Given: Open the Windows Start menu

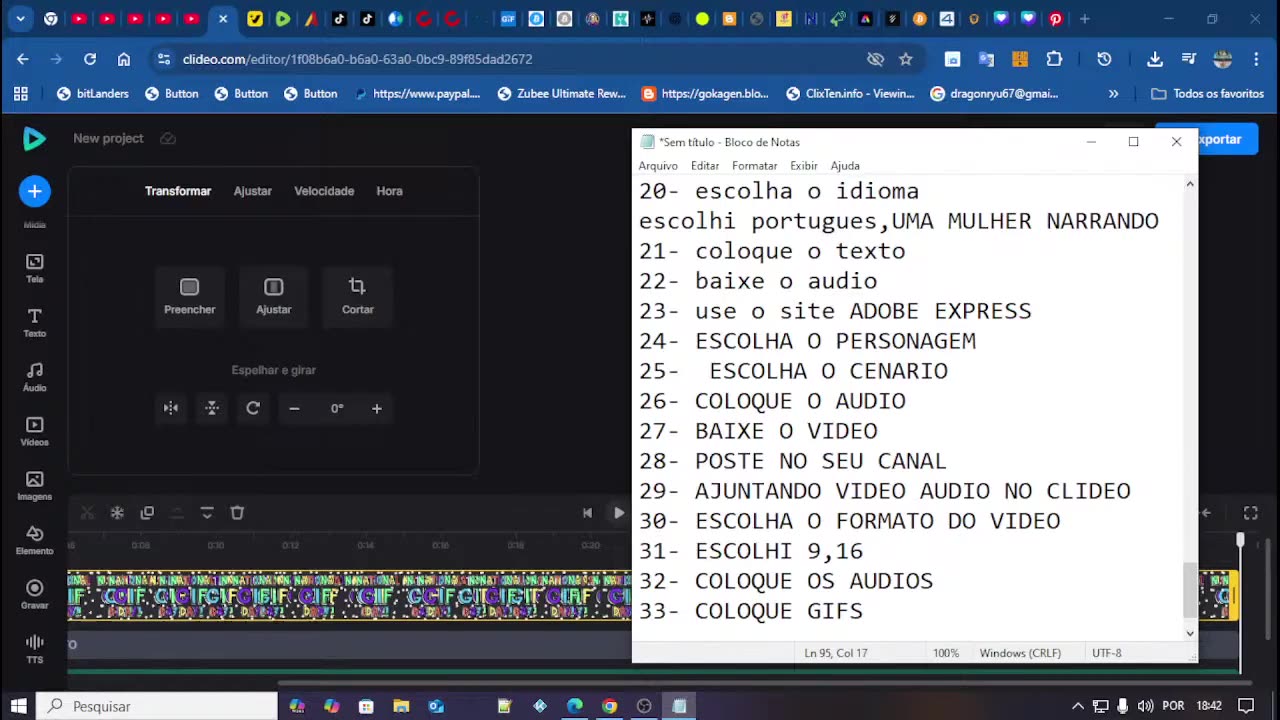Looking at the screenshot, I should [19, 706].
